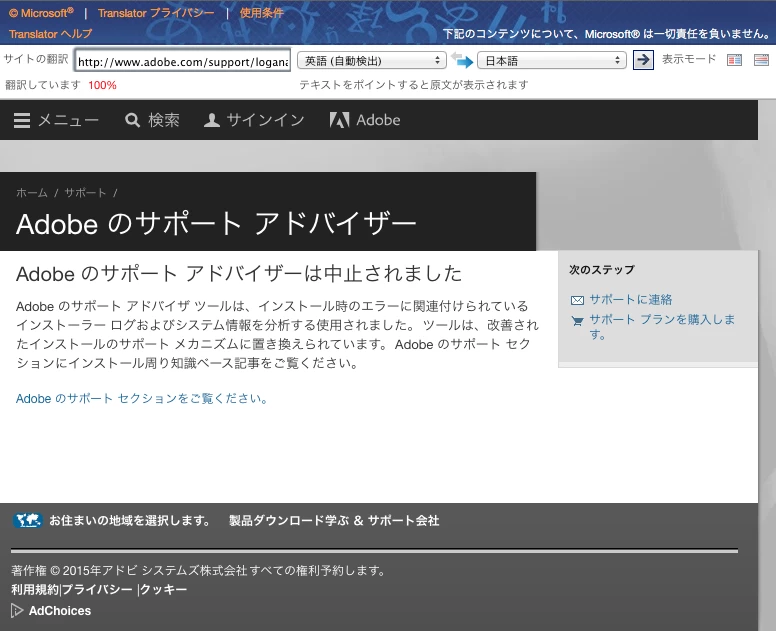The height and width of the screenshot is (631, 776).
Task: Click heading Adobe のサポート アドバイザーは中止されました
Action: (x=239, y=274)
